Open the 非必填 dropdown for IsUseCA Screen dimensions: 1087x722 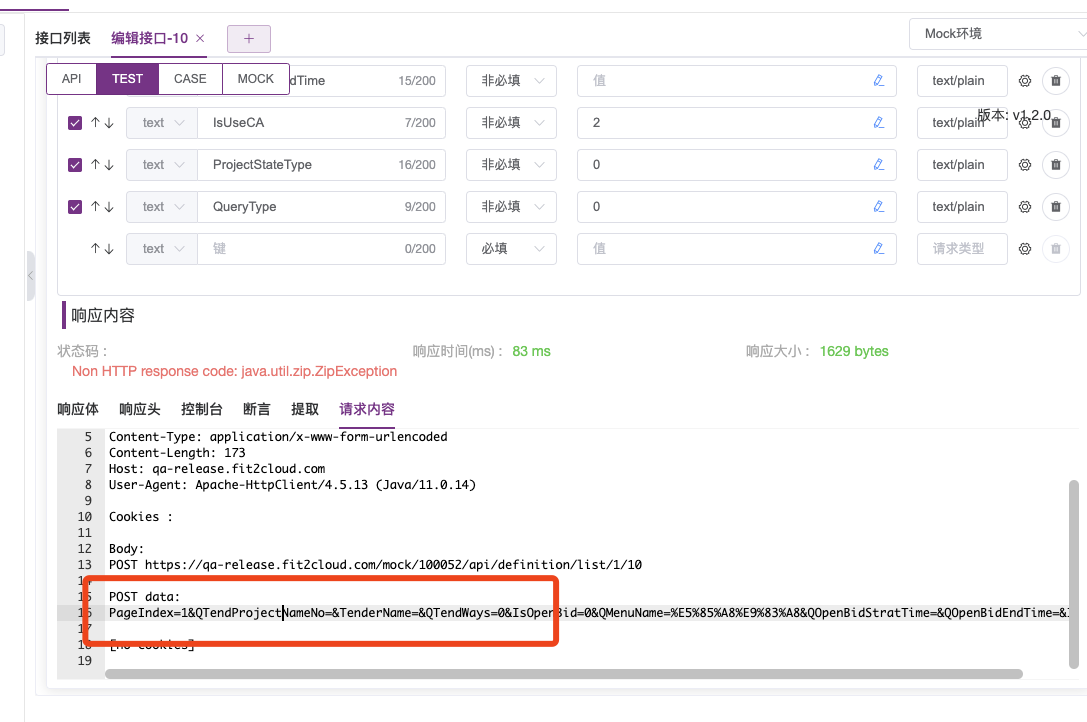click(511, 123)
